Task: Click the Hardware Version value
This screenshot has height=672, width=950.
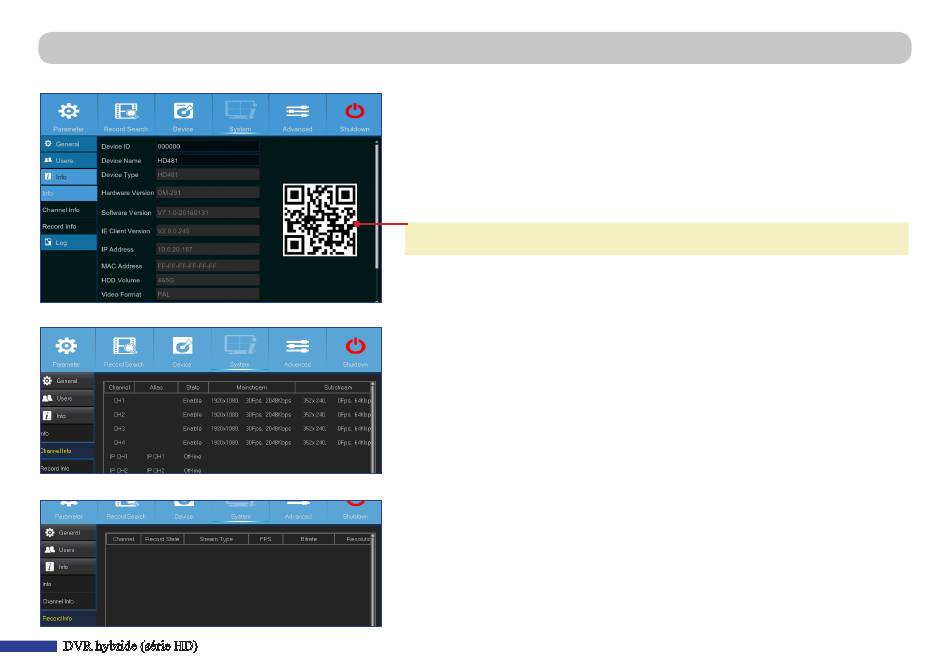Action: [x=208, y=193]
